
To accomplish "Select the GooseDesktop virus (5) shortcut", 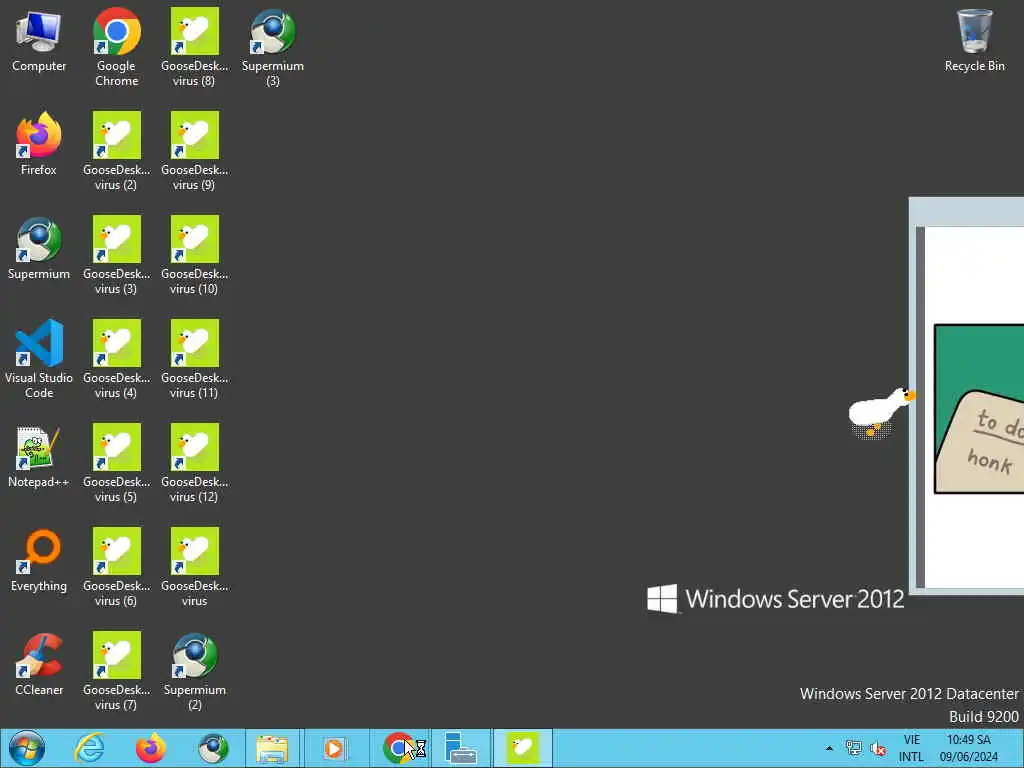I will pos(116,462).
